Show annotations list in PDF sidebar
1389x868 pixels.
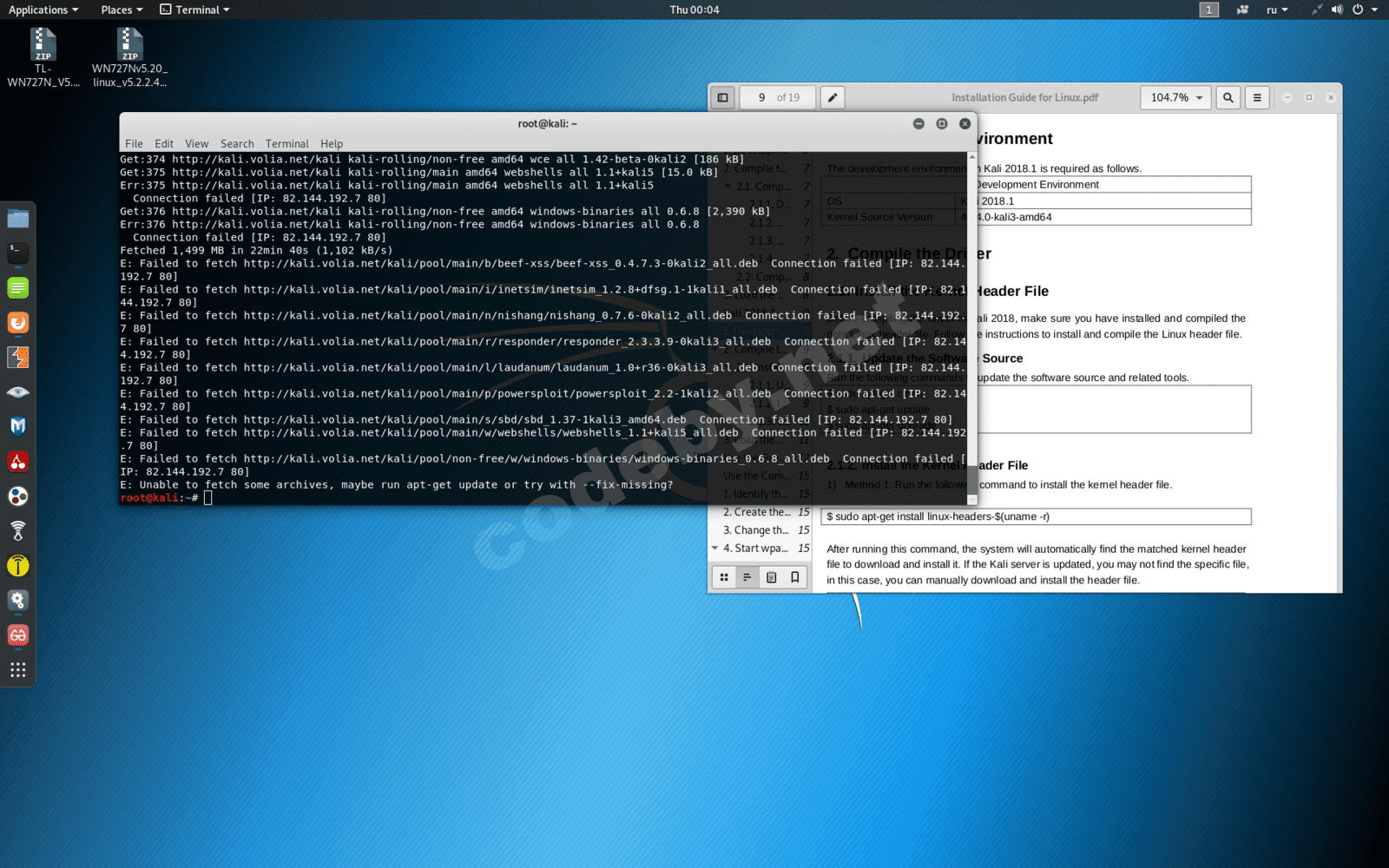(x=771, y=577)
